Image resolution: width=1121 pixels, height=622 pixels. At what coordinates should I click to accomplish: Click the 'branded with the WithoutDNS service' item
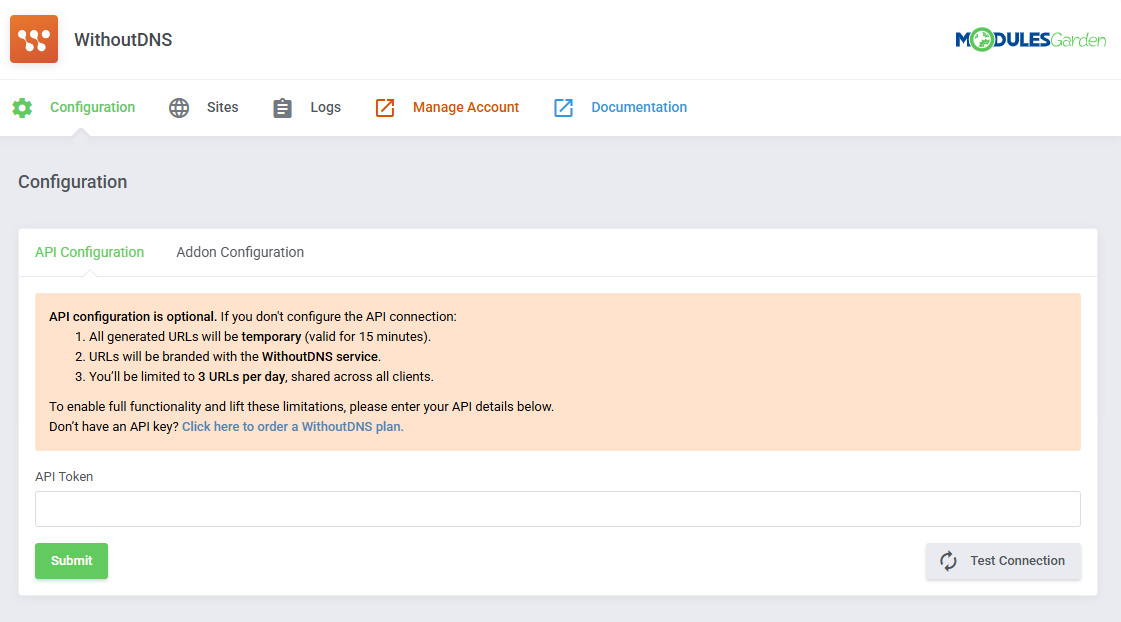(x=234, y=357)
